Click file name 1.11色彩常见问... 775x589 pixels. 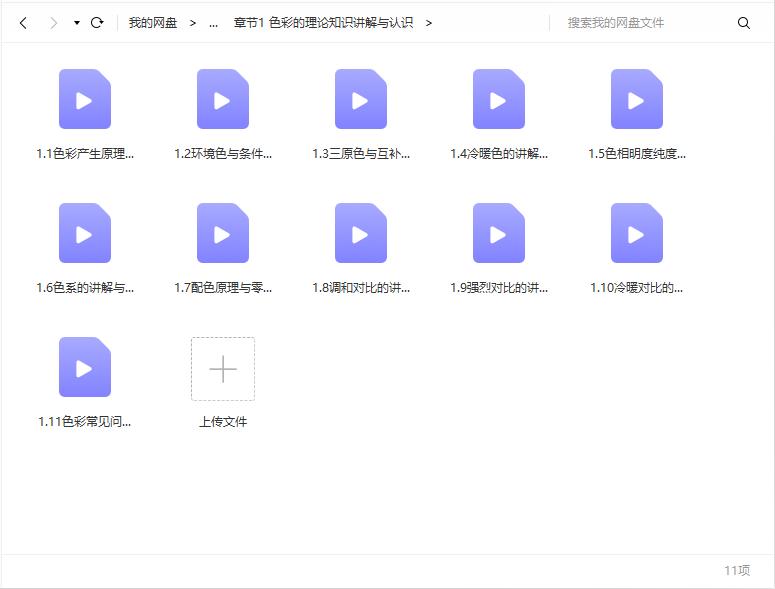85,421
